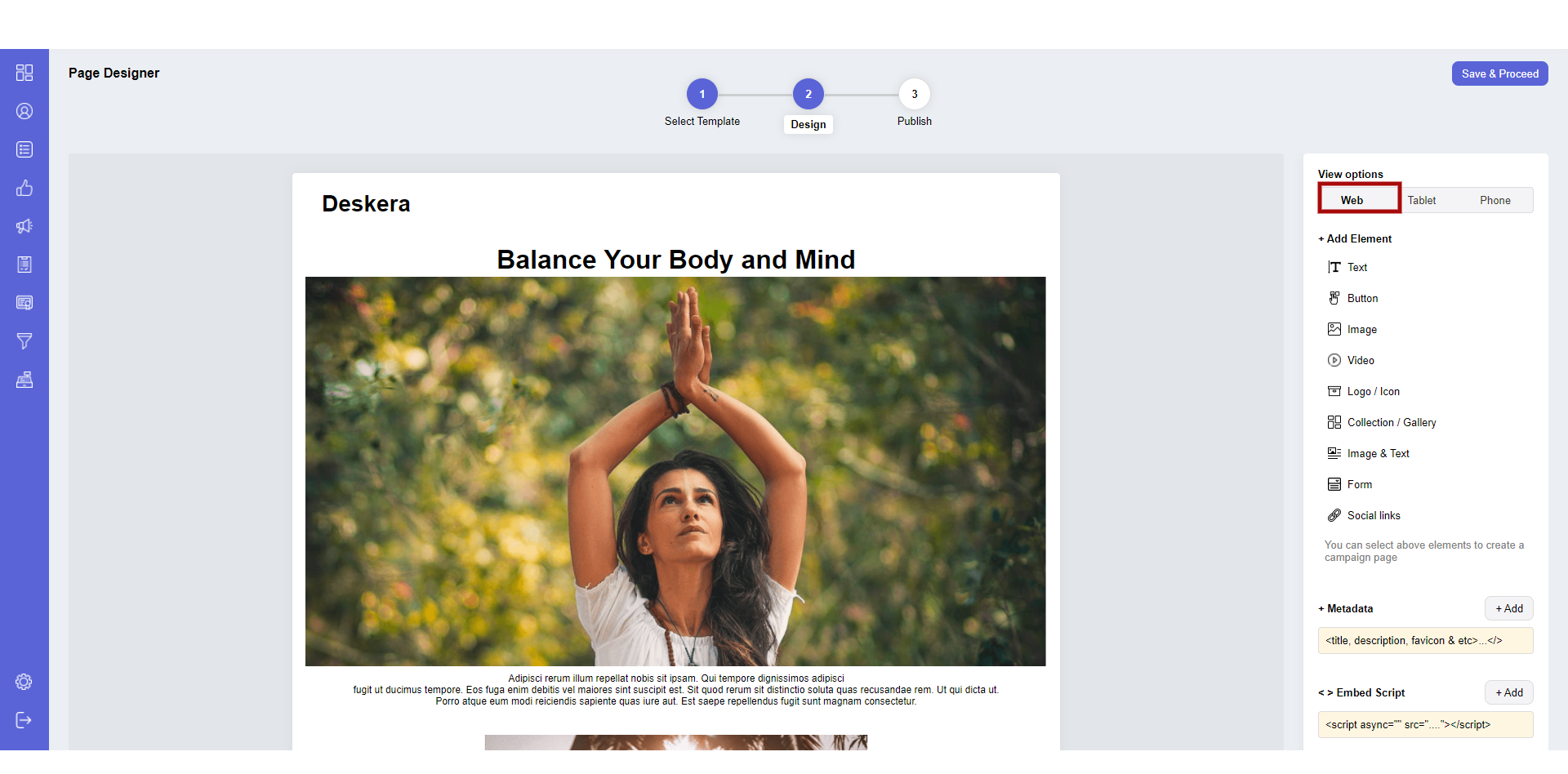Click the Metadata section header

pos(1345,608)
